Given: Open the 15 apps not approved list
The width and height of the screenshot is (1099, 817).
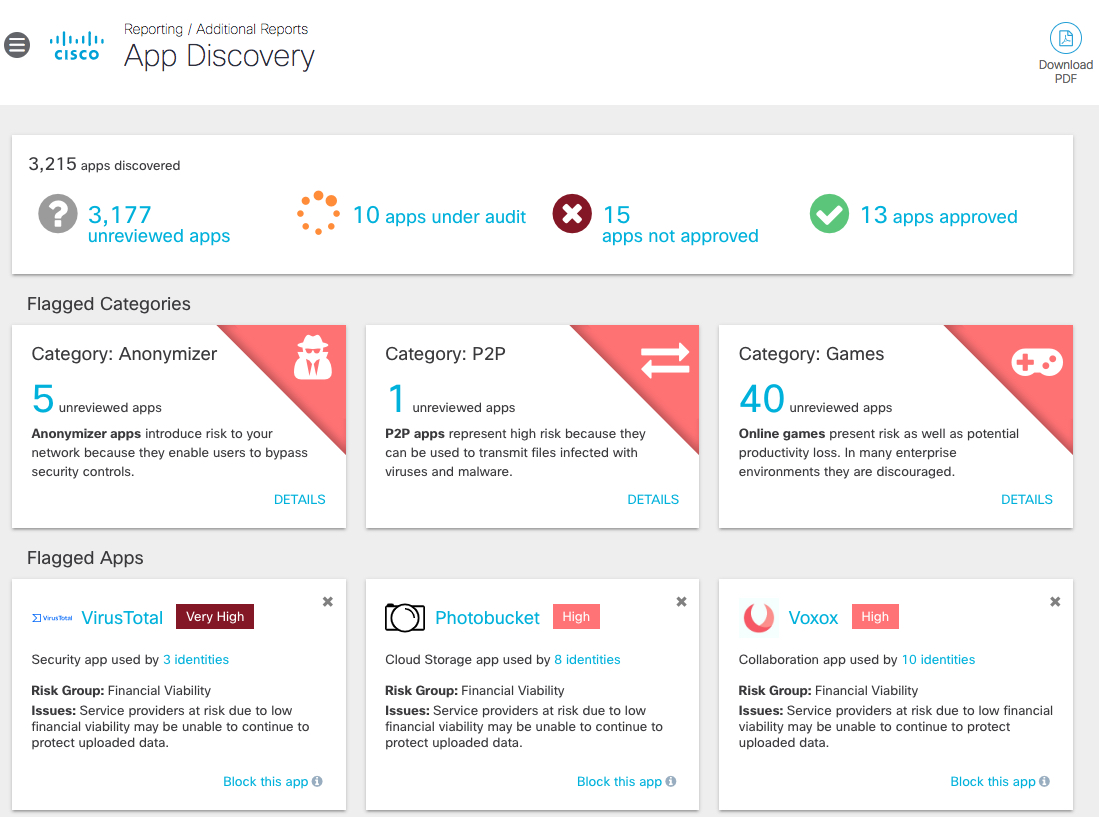Looking at the screenshot, I should tap(680, 224).
